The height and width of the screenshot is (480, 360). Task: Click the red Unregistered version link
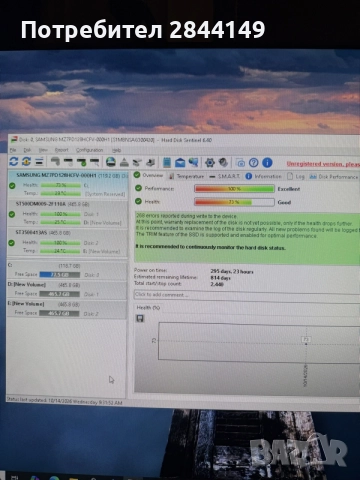(x=323, y=164)
